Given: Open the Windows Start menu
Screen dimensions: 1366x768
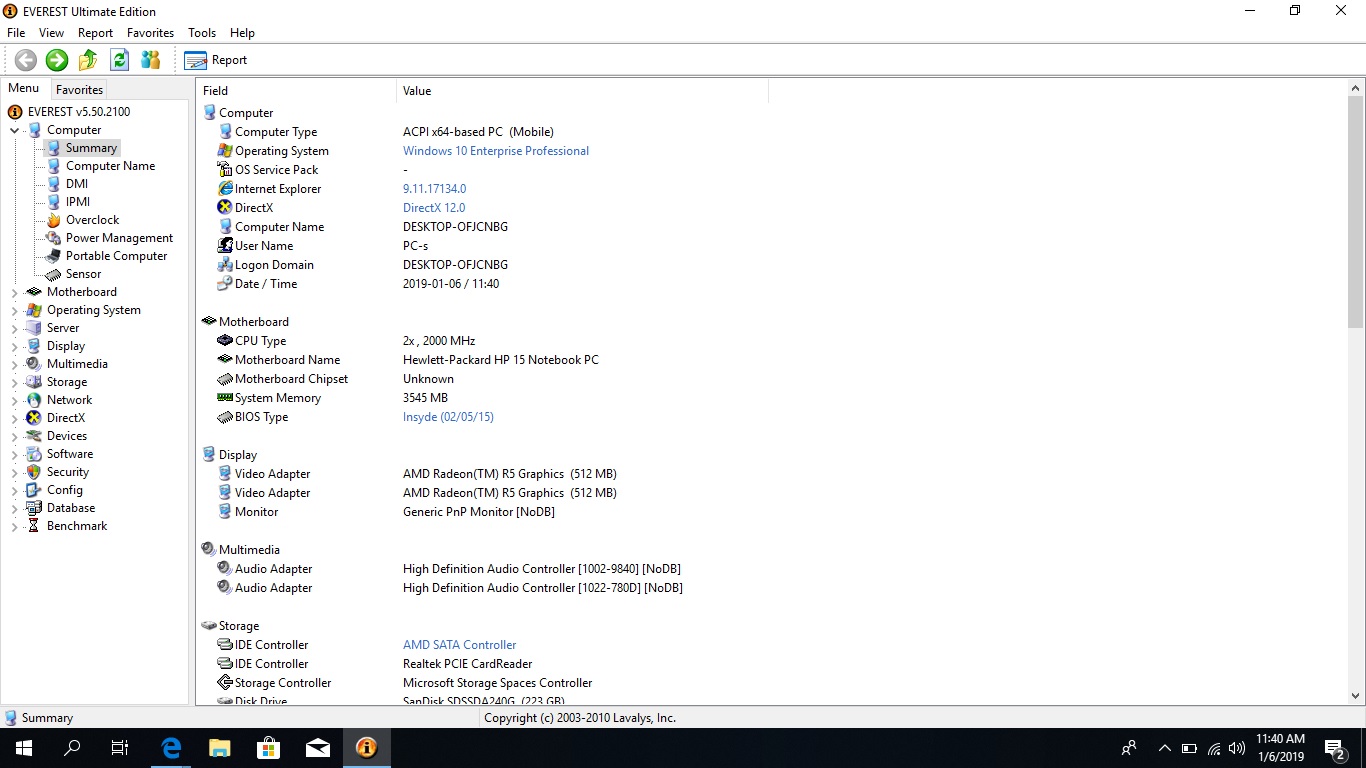Looking at the screenshot, I should (24, 748).
